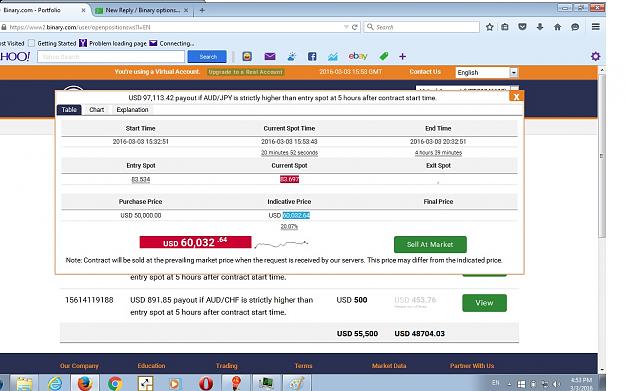Open Google Chrome from the taskbar
The height and width of the screenshot is (391, 625).
(x=115, y=383)
